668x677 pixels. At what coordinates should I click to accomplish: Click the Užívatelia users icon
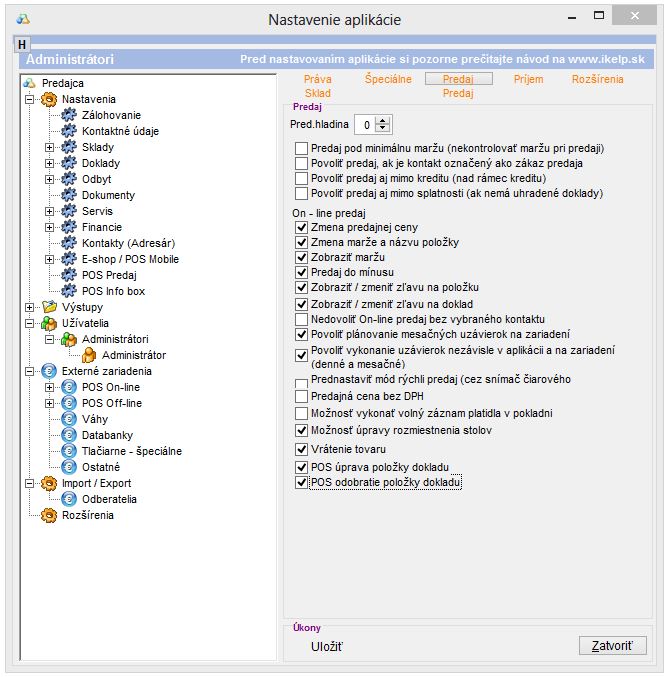[x=48, y=323]
